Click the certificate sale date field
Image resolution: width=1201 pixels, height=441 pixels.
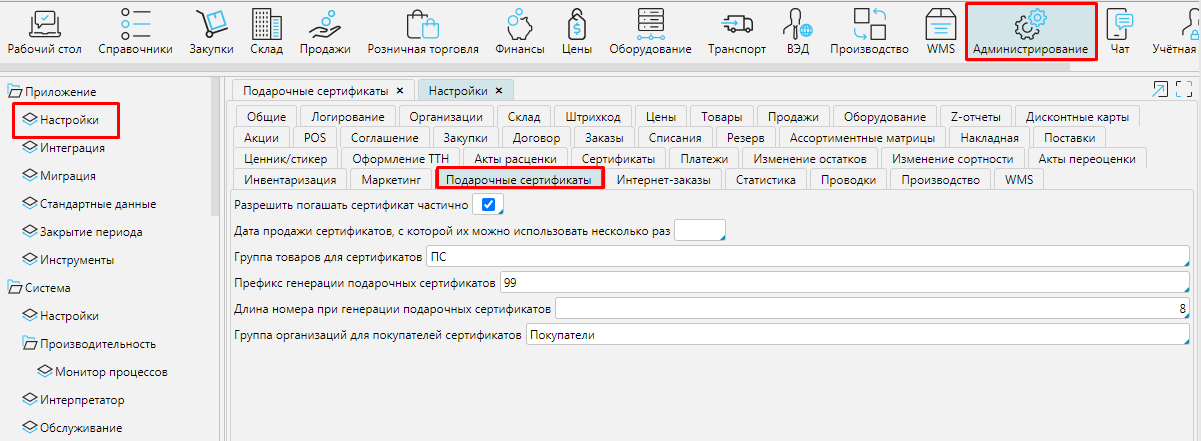700,231
